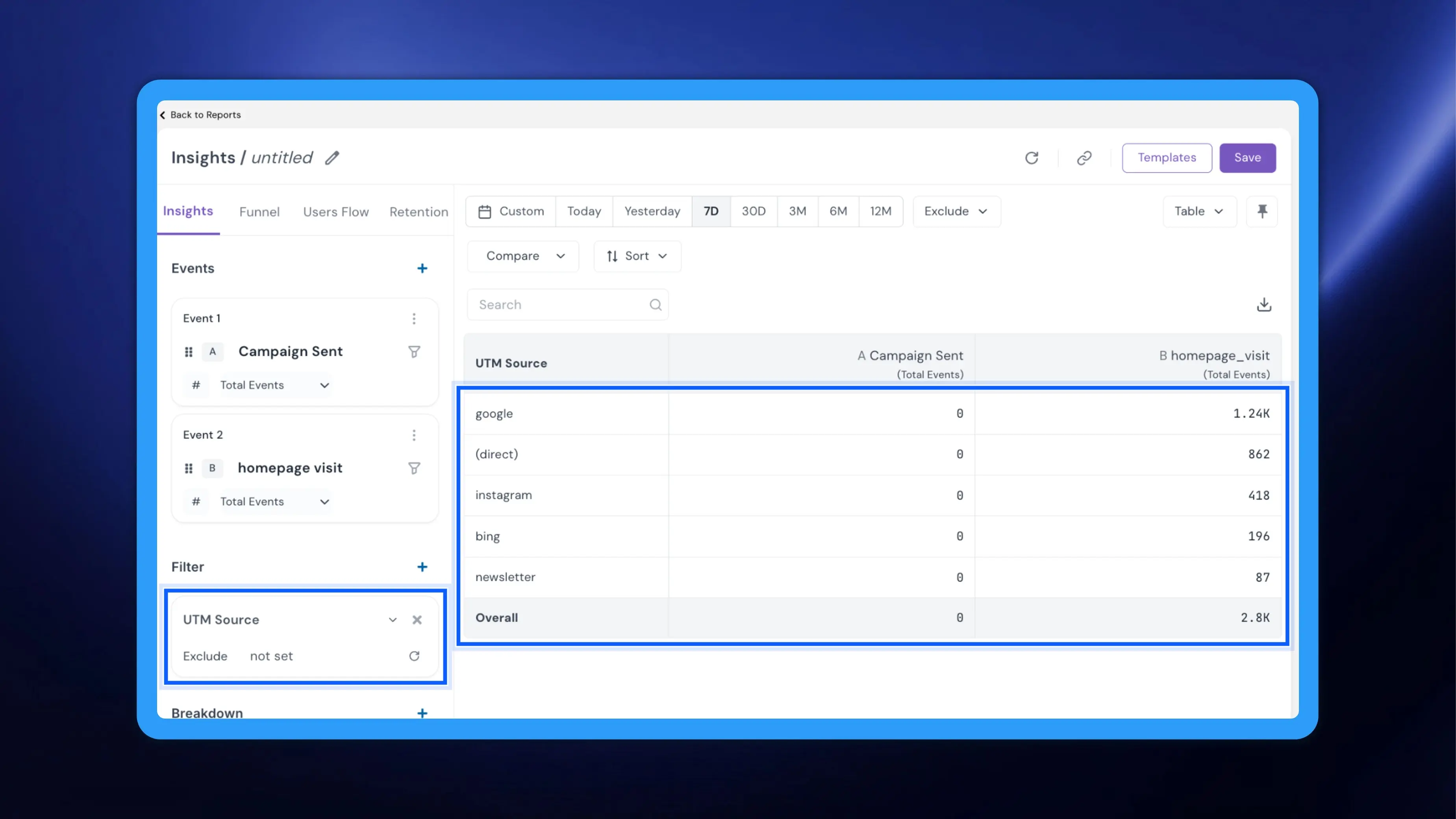Save the report with the Save button
Screen dimensions: 1456x819
(1247, 157)
